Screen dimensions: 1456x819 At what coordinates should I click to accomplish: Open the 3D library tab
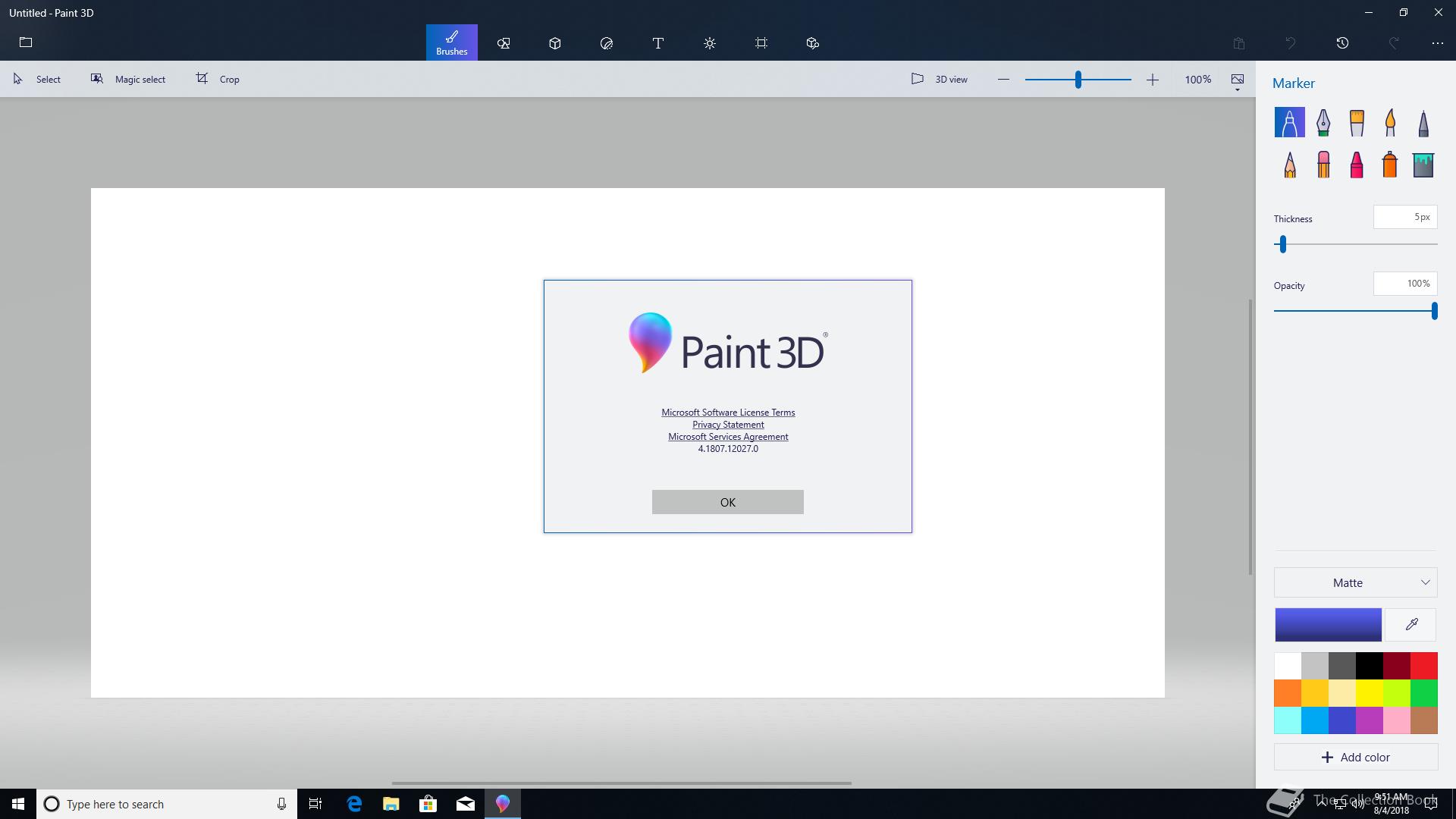(x=813, y=43)
